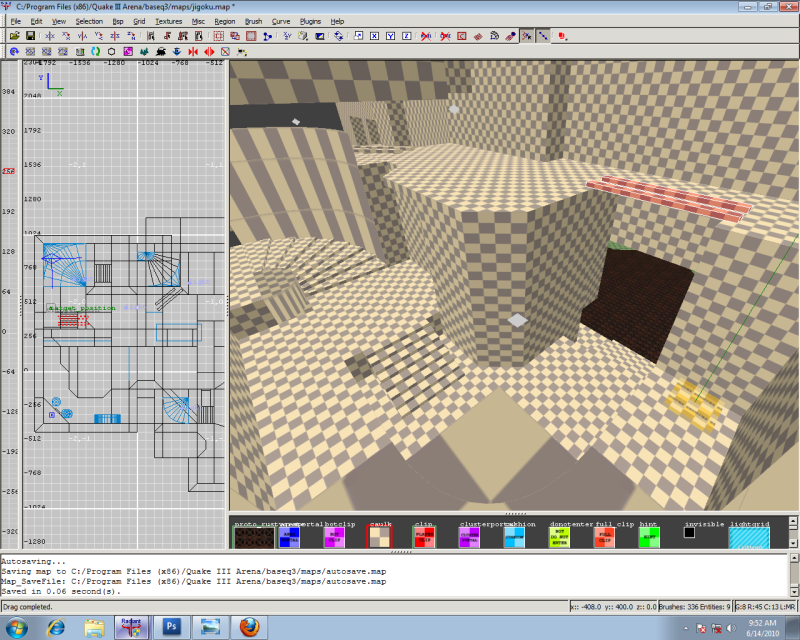Screen dimensions: 800x640
Task: Click the green trees icon
Action: tap(144, 52)
